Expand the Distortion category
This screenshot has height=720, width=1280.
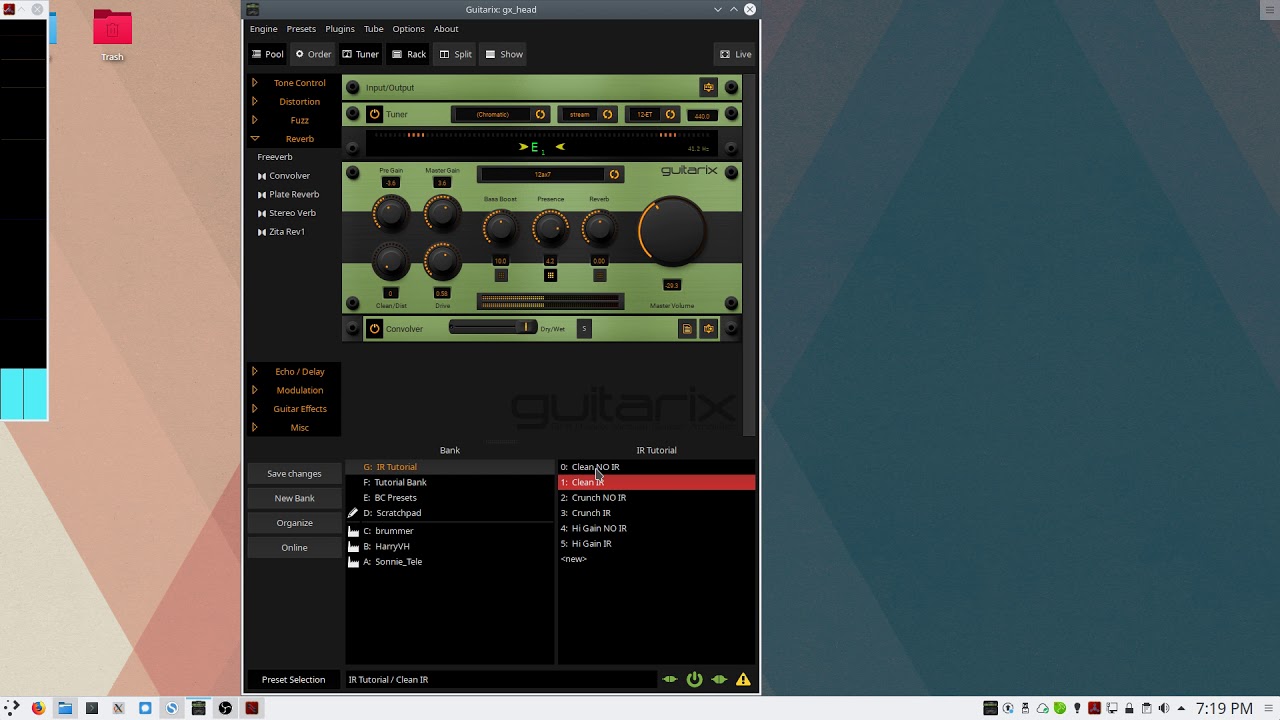click(254, 101)
